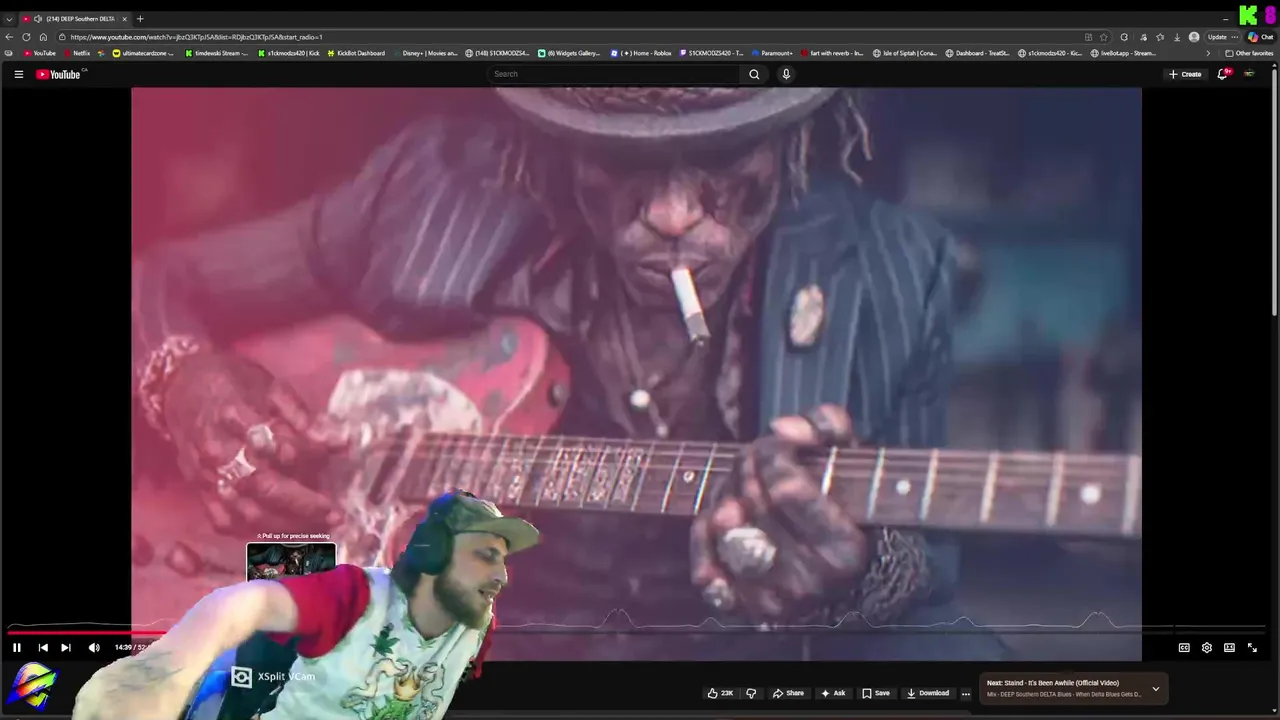The image size is (1280, 720).
Task: Submit search with magnifier button
Action: 754,74
